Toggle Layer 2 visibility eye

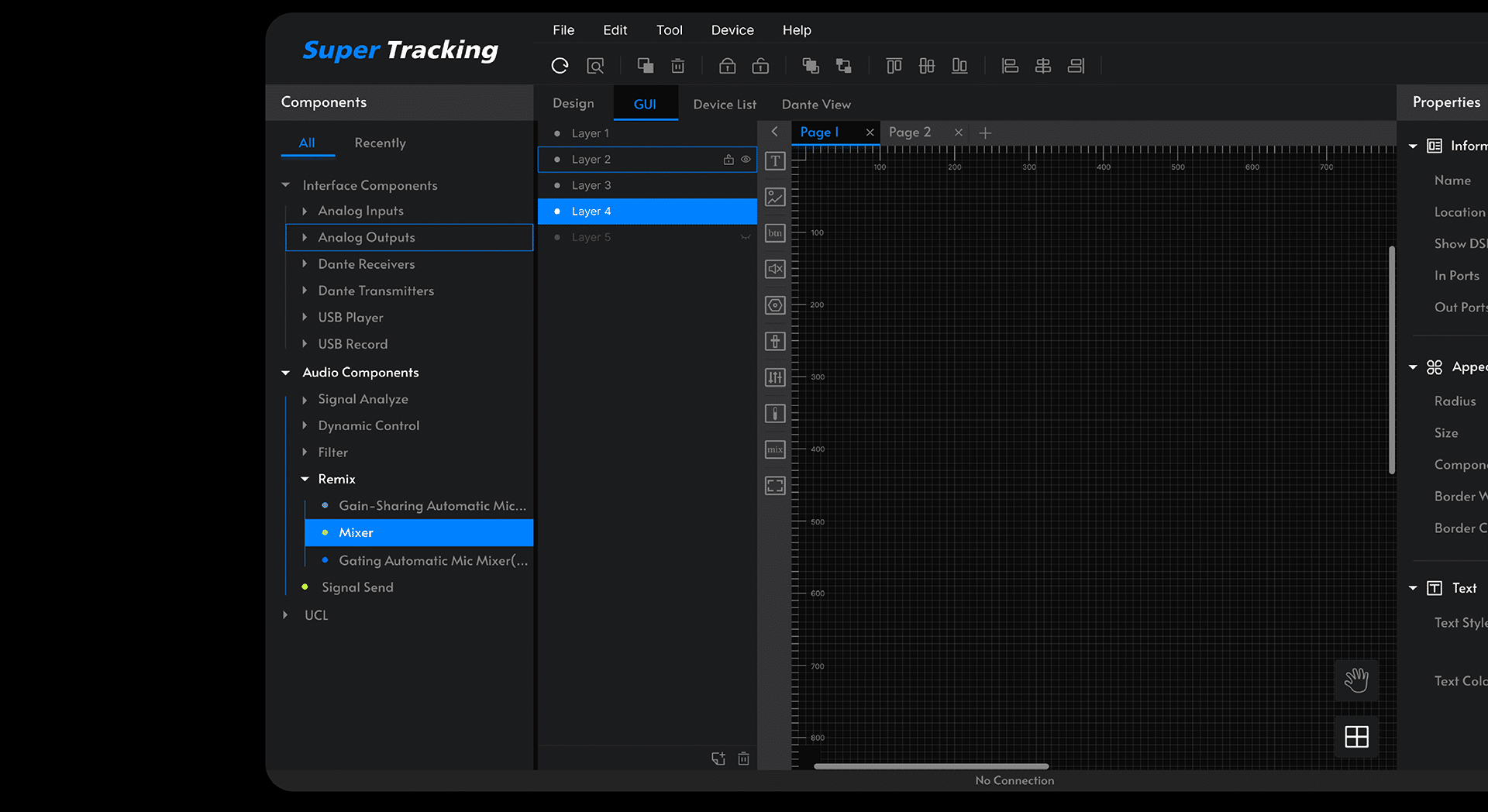pos(746,160)
